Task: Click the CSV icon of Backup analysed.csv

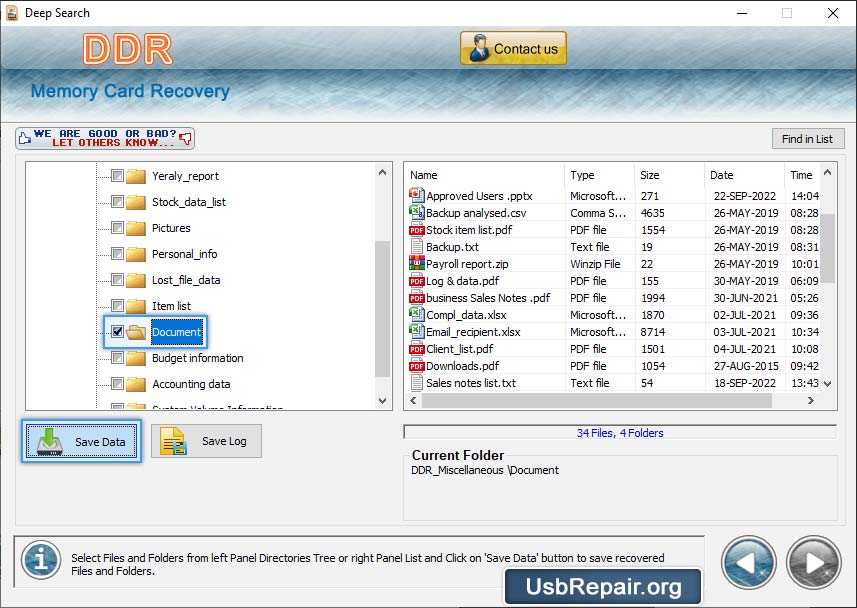Action: (x=416, y=212)
